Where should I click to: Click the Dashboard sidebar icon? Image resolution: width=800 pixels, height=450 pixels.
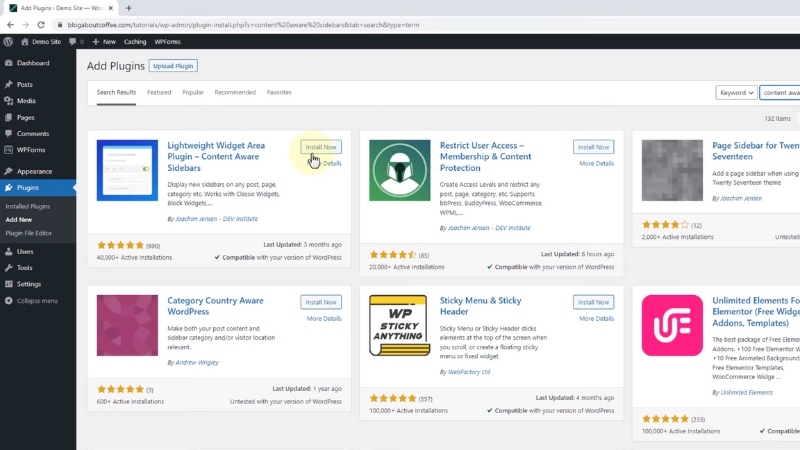point(9,63)
